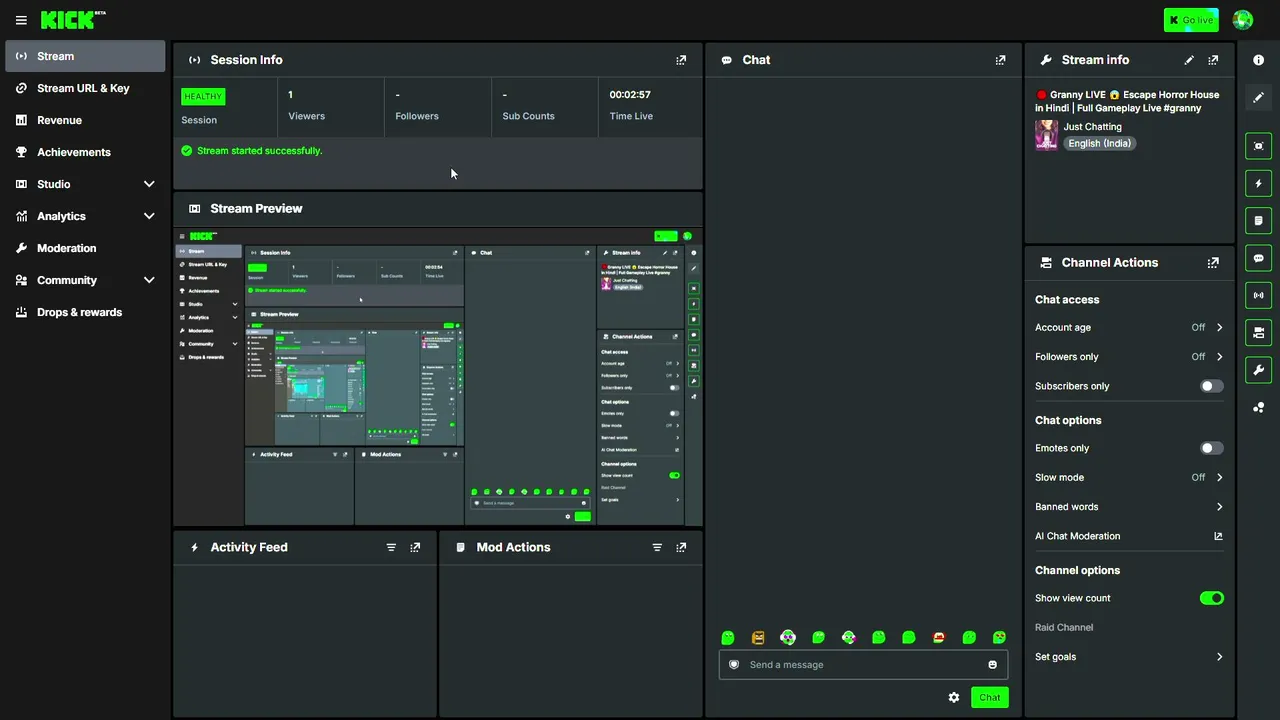Click the Just Chatting category
This screenshot has width=1280, height=720.
1093,127
